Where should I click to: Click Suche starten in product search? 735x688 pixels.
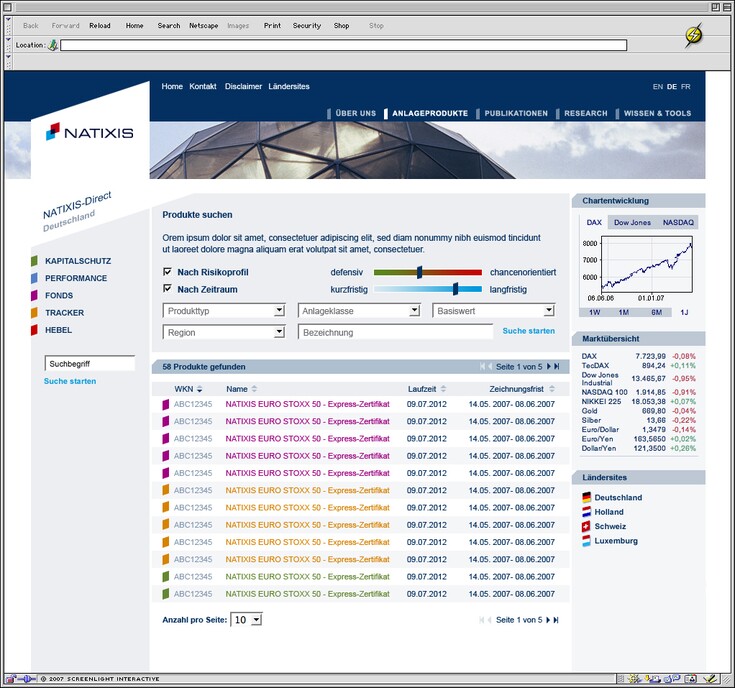[528, 330]
